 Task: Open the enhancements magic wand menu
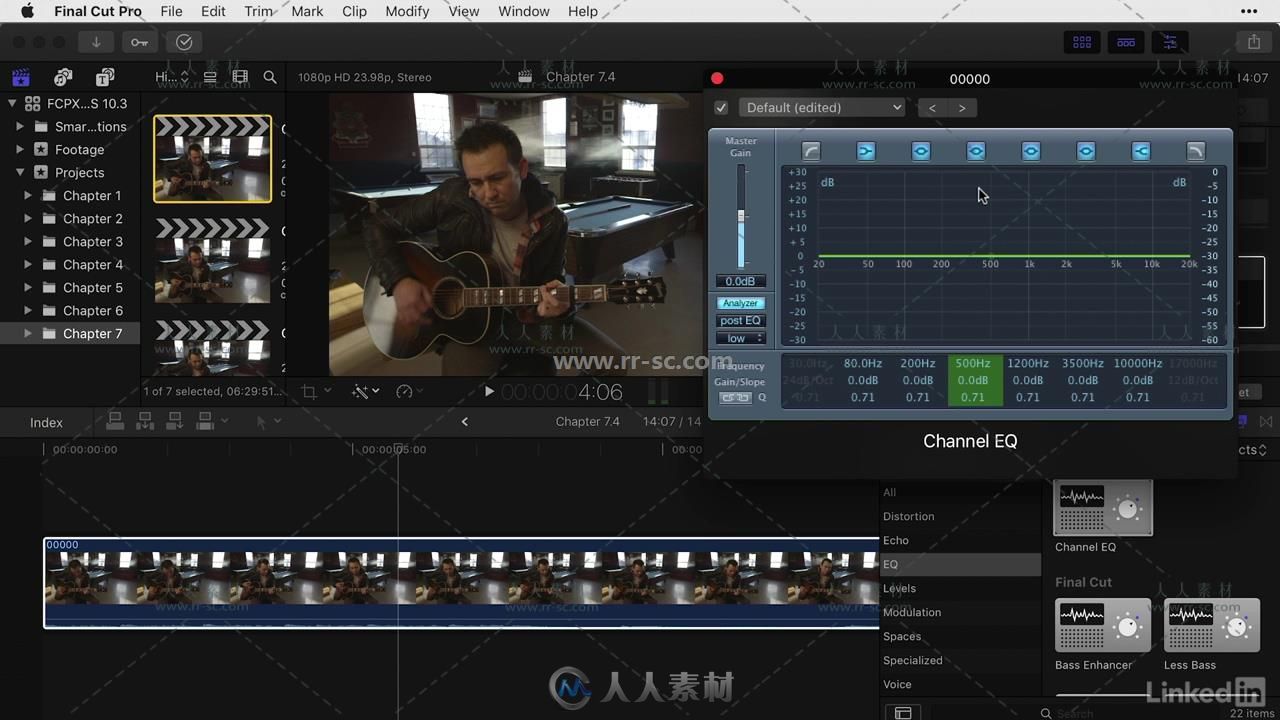(365, 392)
